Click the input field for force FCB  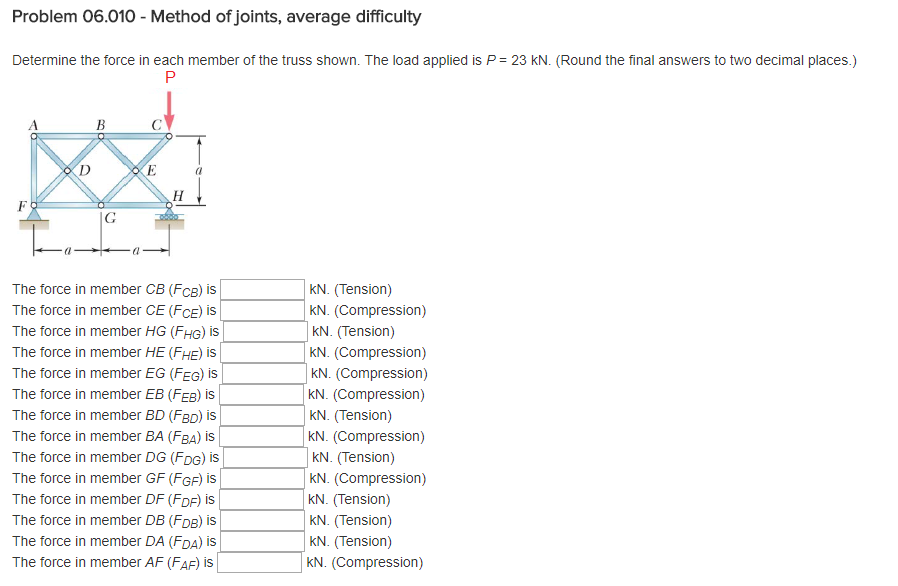pos(261,289)
